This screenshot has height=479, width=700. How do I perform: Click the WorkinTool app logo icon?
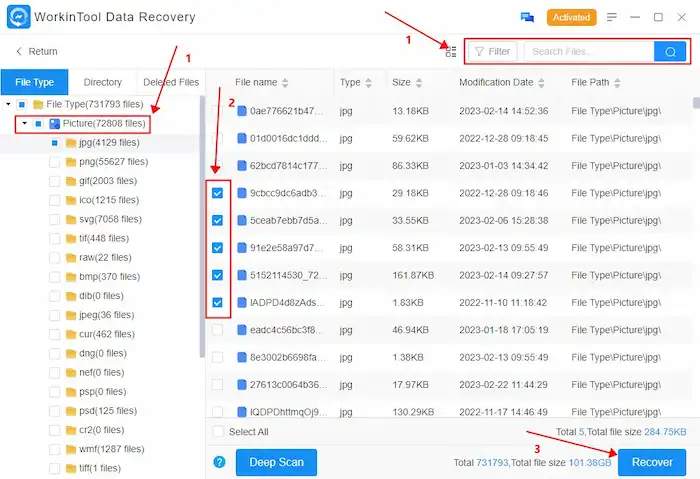coord(19,17)
